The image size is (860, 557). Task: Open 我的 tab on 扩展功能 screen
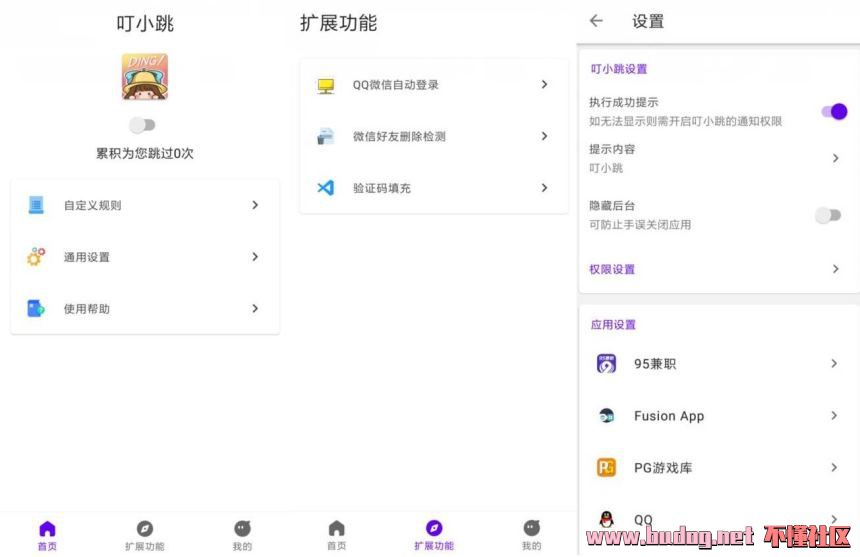click(x=531, y=536)
